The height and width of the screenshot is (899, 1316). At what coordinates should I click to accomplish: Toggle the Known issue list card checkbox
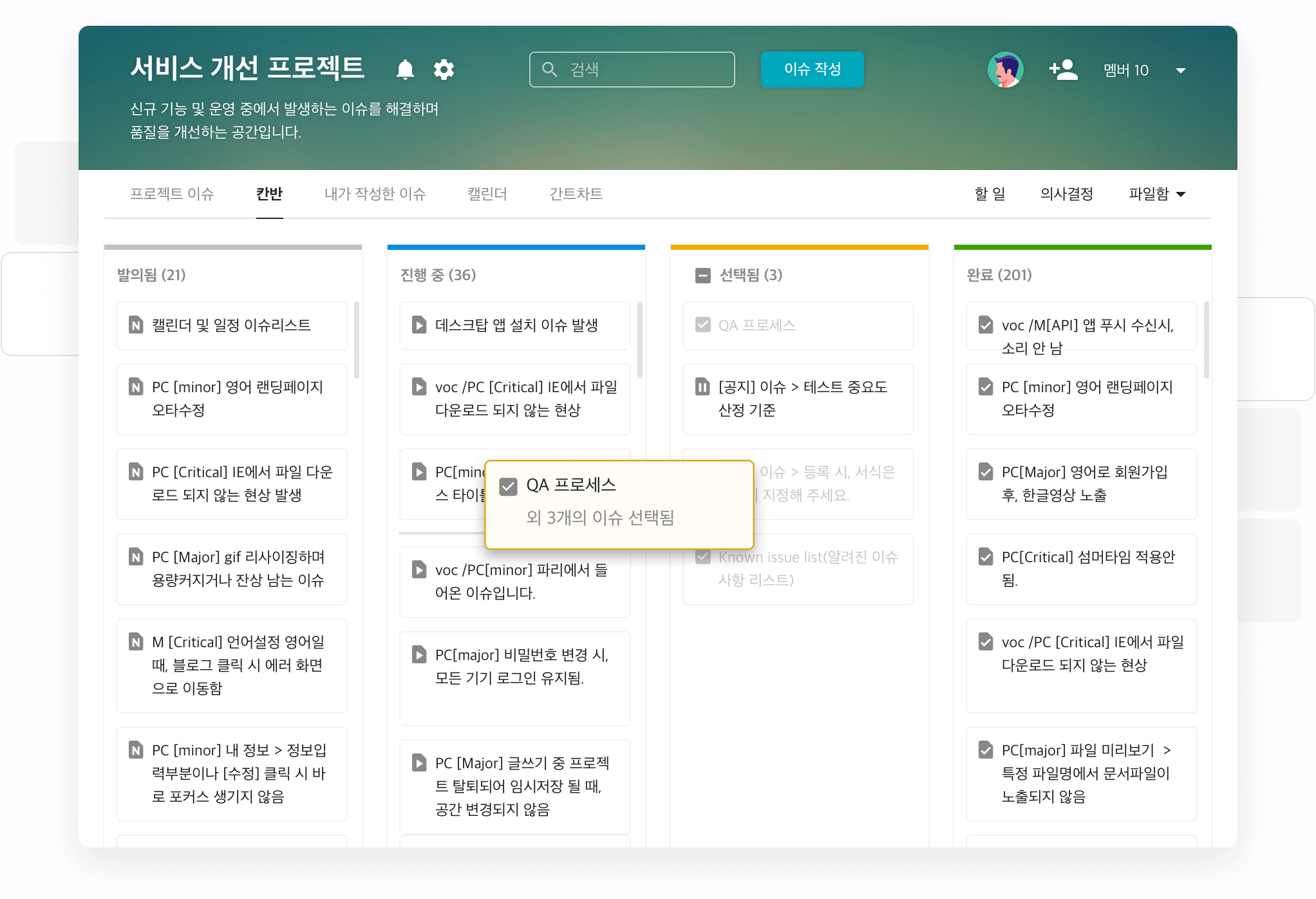[x=703, y=557]
